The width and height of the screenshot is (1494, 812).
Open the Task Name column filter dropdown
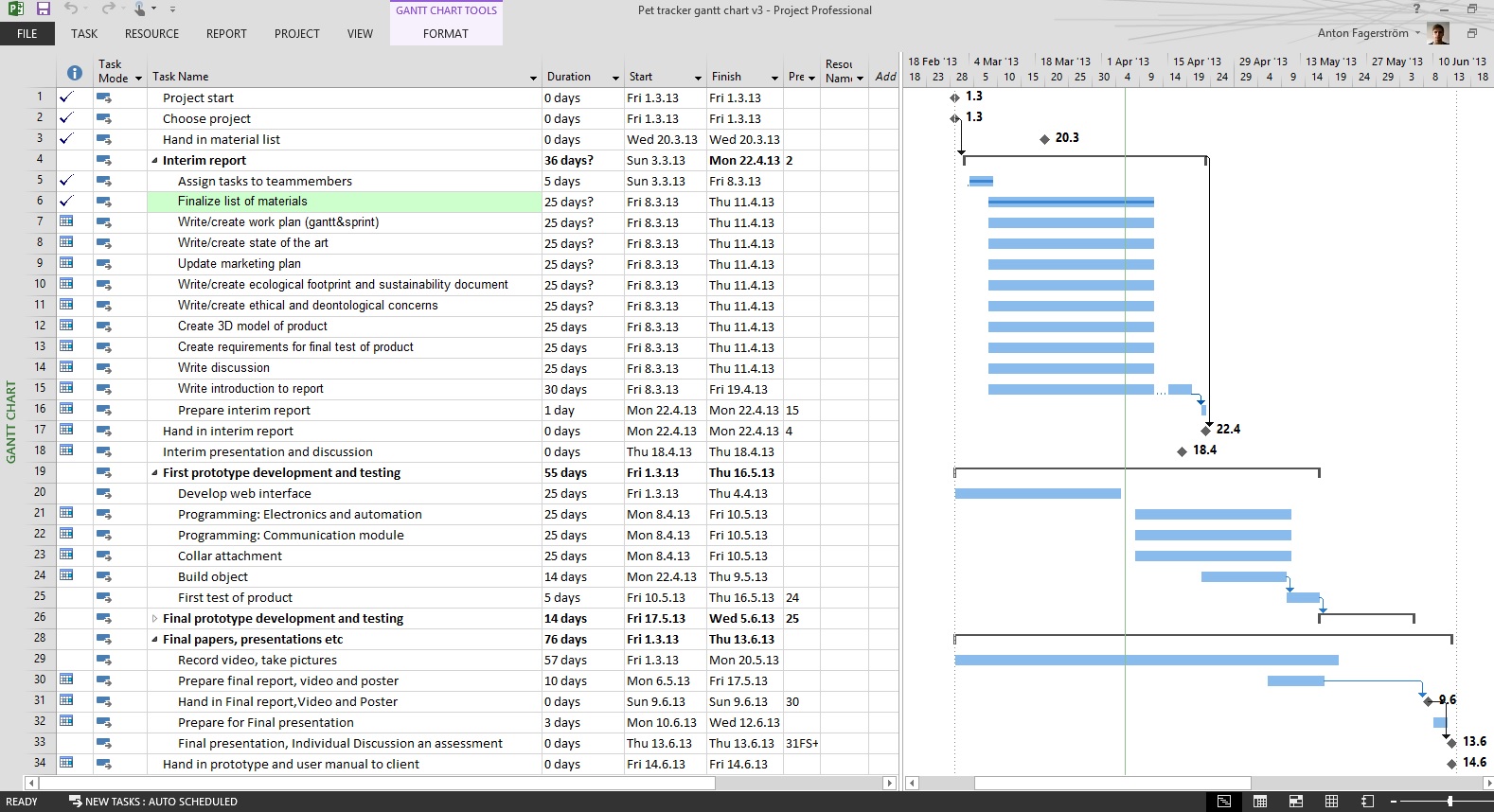click(x=533, y=78)
